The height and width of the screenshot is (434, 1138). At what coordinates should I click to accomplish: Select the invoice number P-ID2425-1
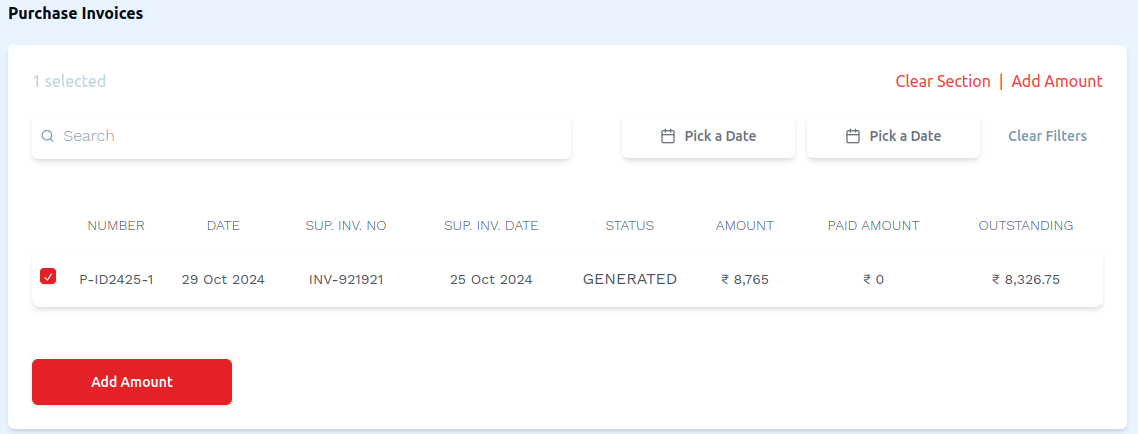coord(116,280)
